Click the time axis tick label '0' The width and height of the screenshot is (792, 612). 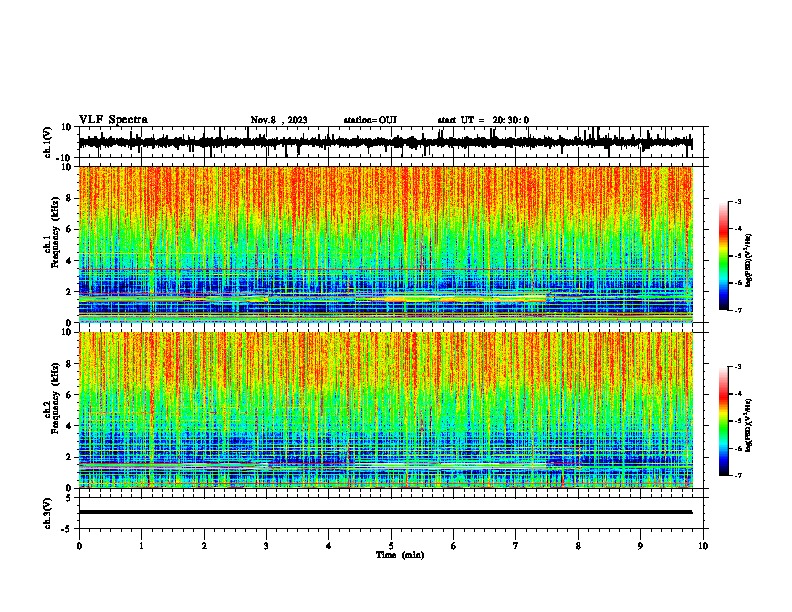tap(79, 546)
